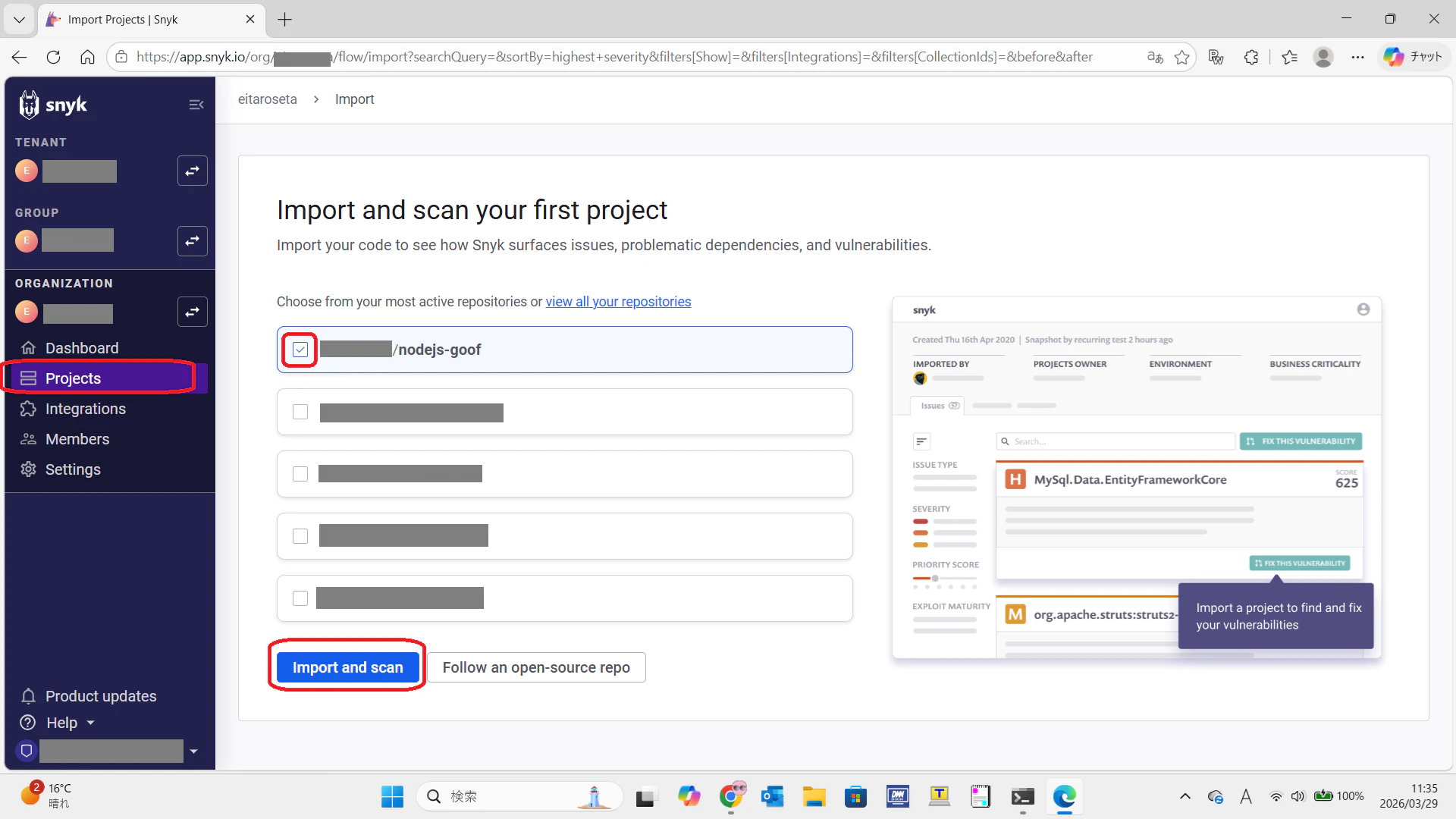Check the last repository checkbox
1456x819 pixels.
click(300, 598)
